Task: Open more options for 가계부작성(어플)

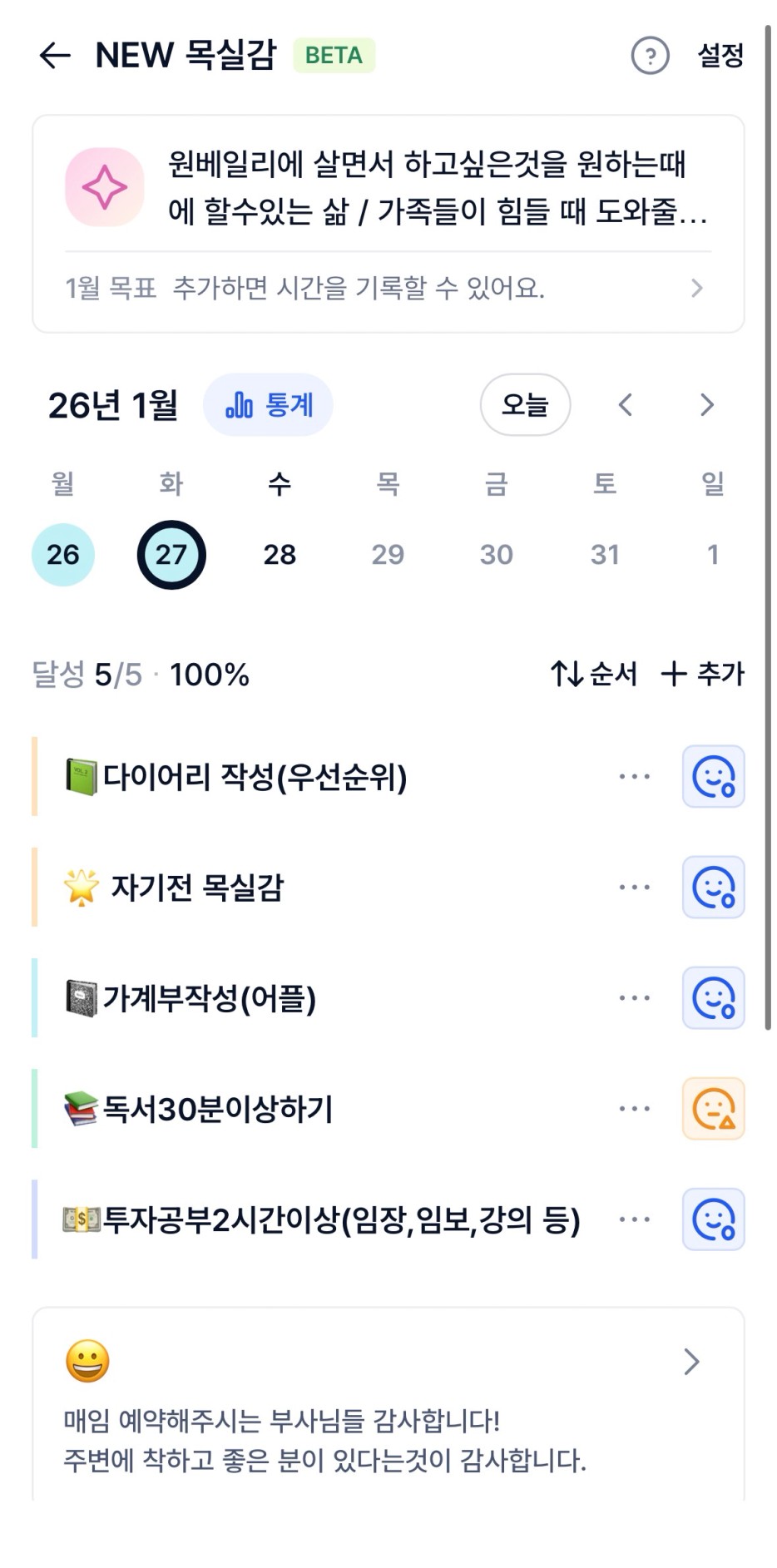Action: [x=635, y=997]
